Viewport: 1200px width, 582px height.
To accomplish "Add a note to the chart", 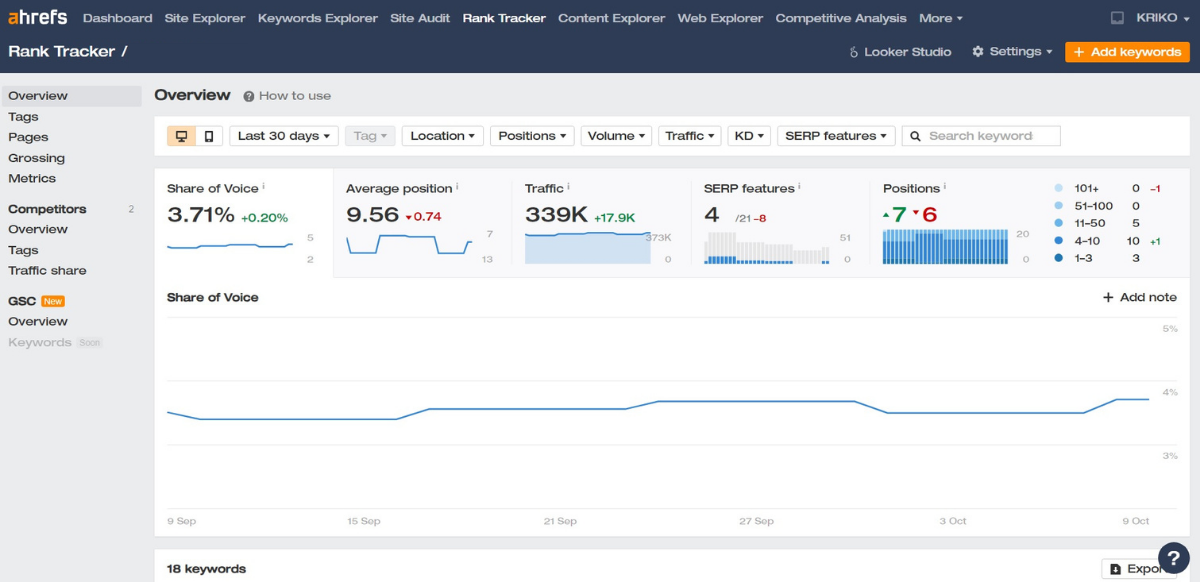I will [x=1139, y=297].
